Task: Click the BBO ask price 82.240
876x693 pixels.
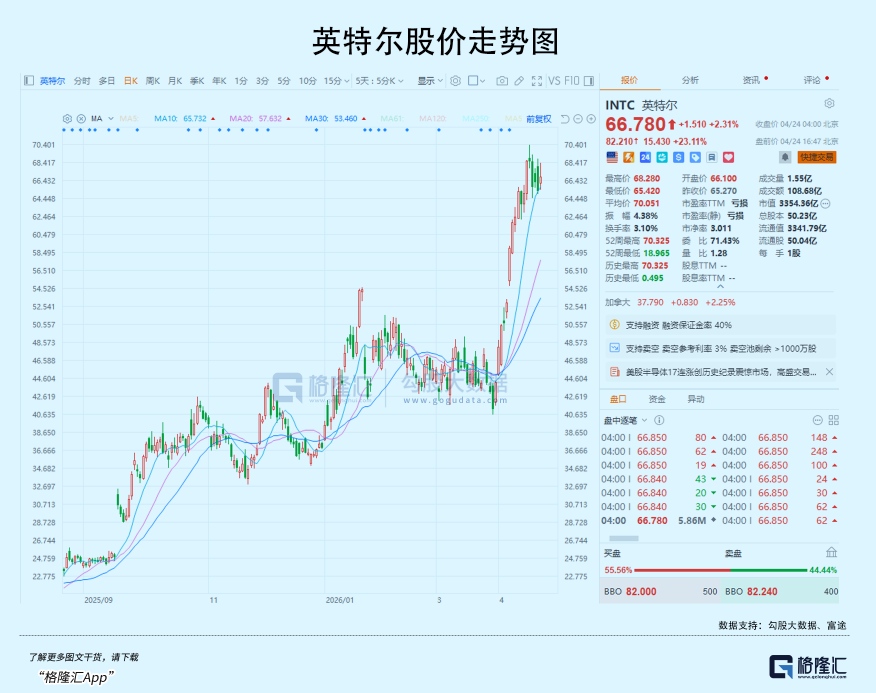Action: (762, 591)
